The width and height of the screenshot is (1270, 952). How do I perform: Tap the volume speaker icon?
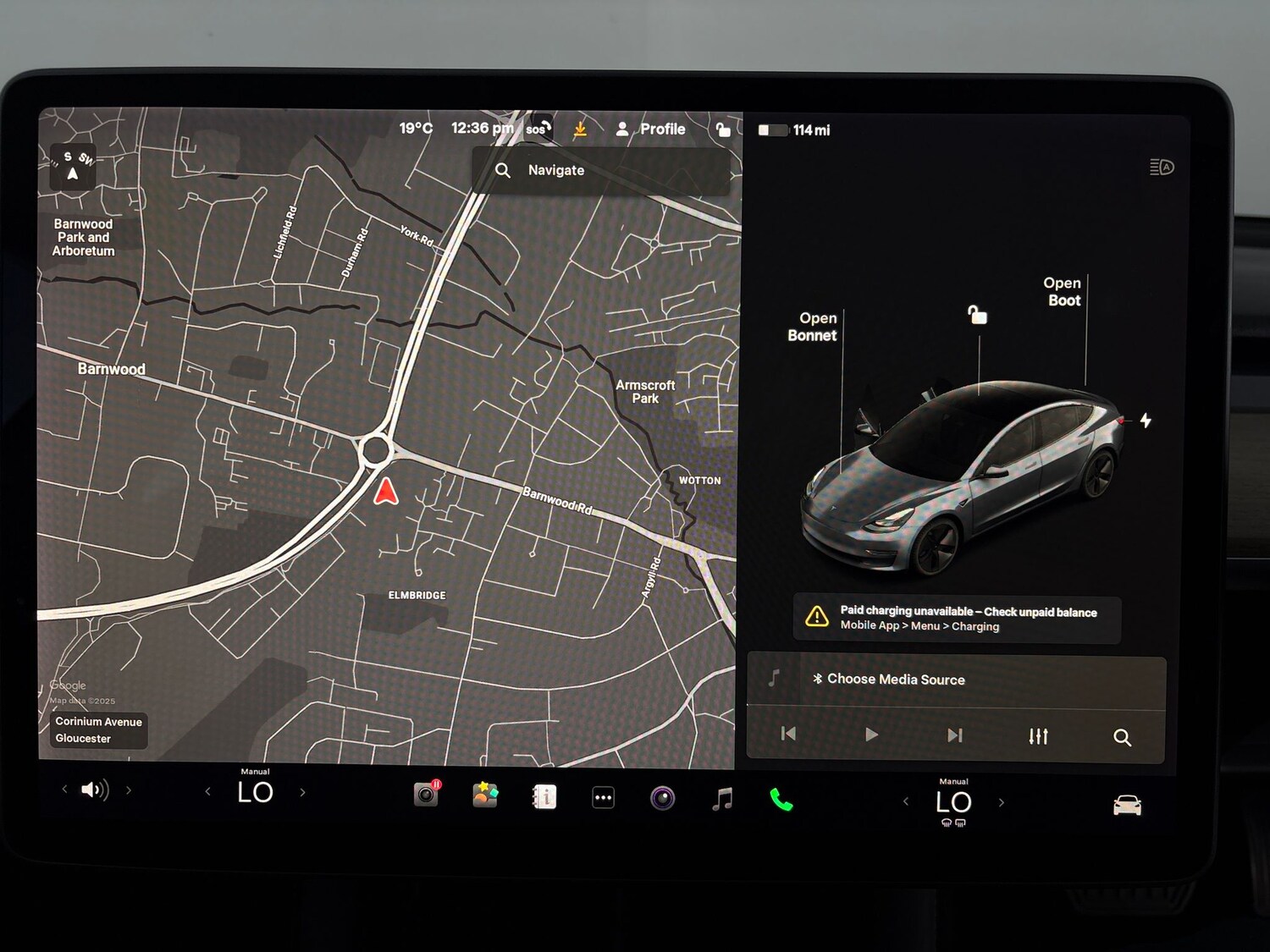point(95,790)
